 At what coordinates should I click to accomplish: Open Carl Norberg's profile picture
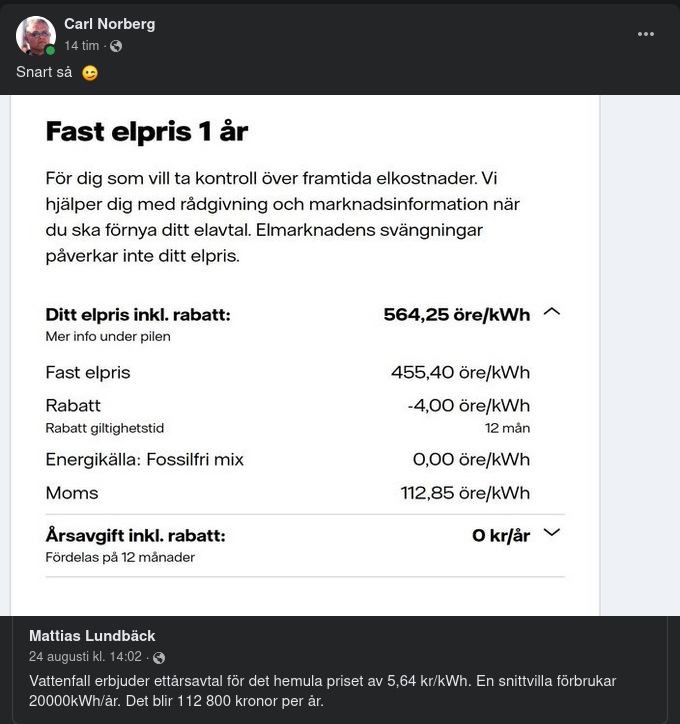(35, 35)
